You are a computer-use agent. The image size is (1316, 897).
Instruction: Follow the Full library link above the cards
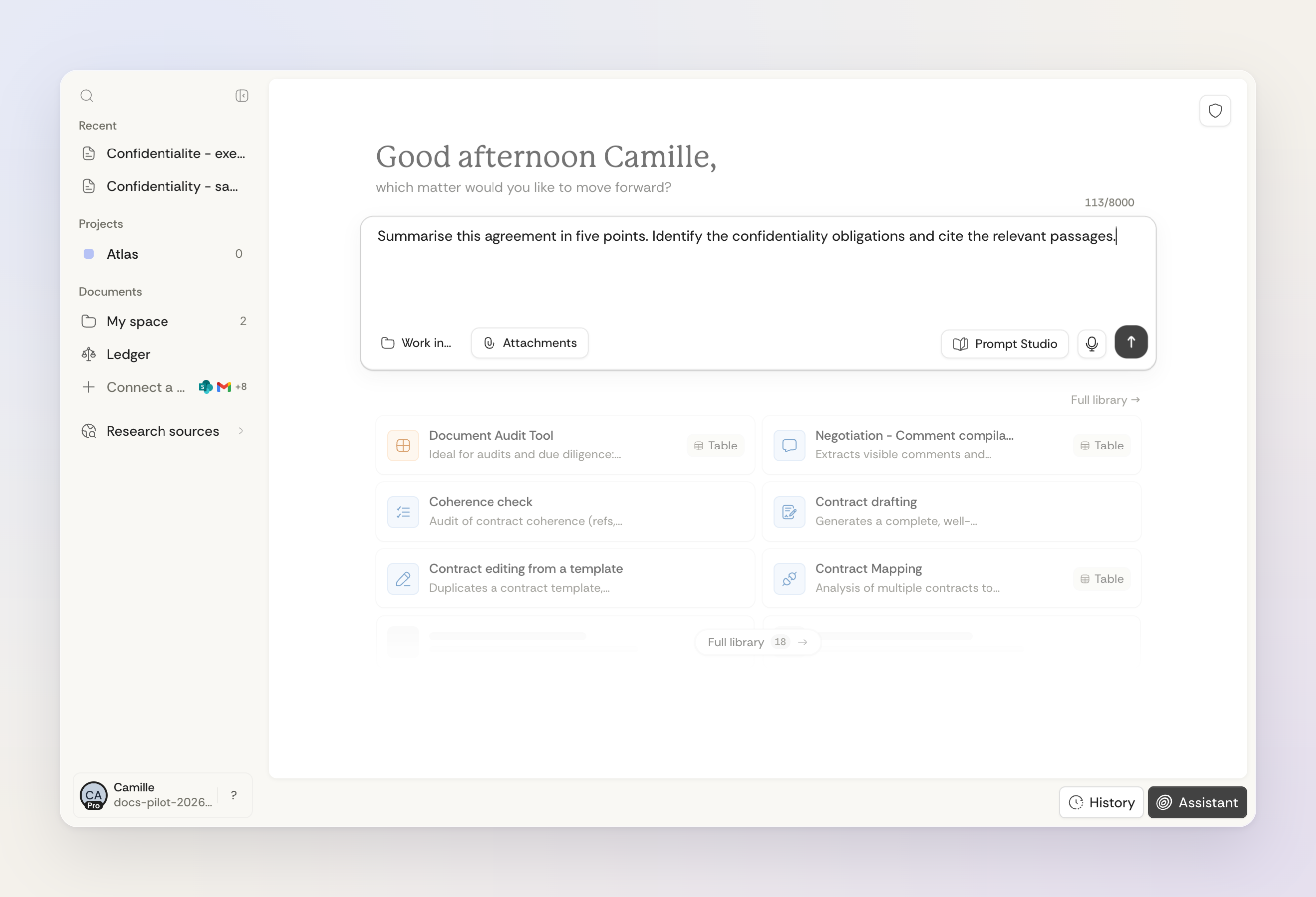tap(1105, 400)
